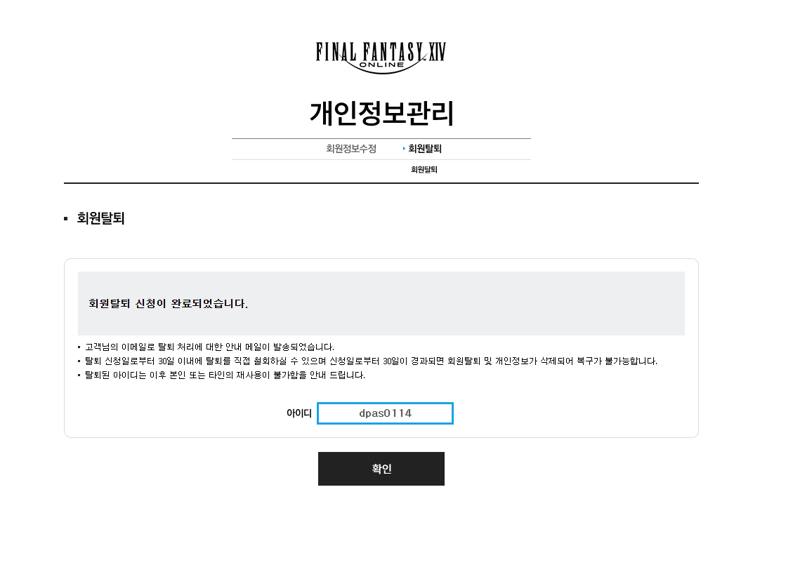Open the 회원정보수정 tab
This screenshot has height=586, width=800.
(351, 148)
